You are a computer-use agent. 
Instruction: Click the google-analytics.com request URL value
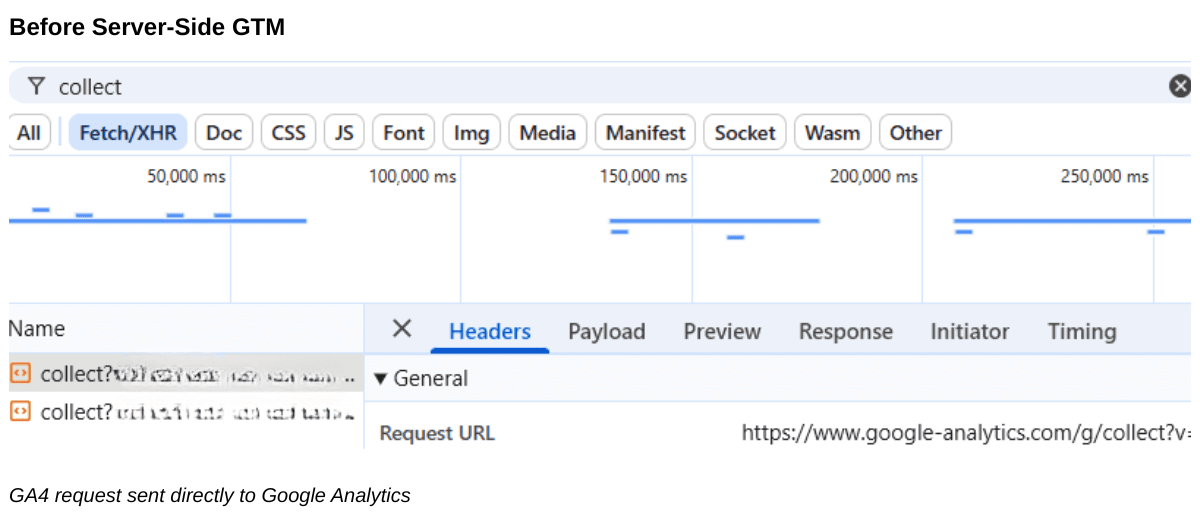[966, 433]
